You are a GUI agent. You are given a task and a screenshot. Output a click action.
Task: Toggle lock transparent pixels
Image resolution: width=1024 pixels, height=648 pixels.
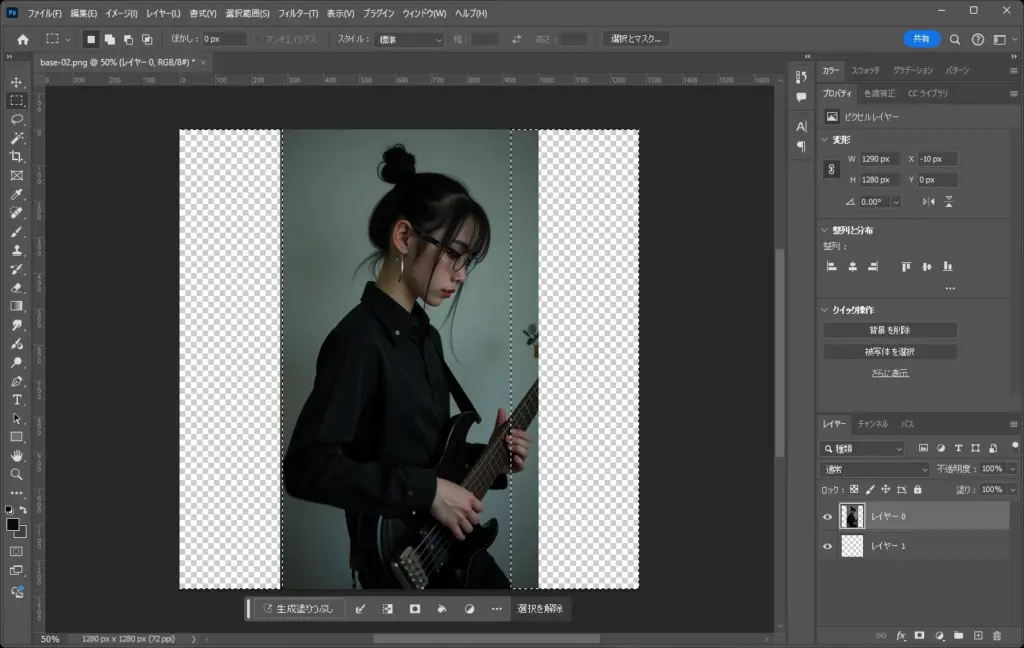[x=854, y=489]
